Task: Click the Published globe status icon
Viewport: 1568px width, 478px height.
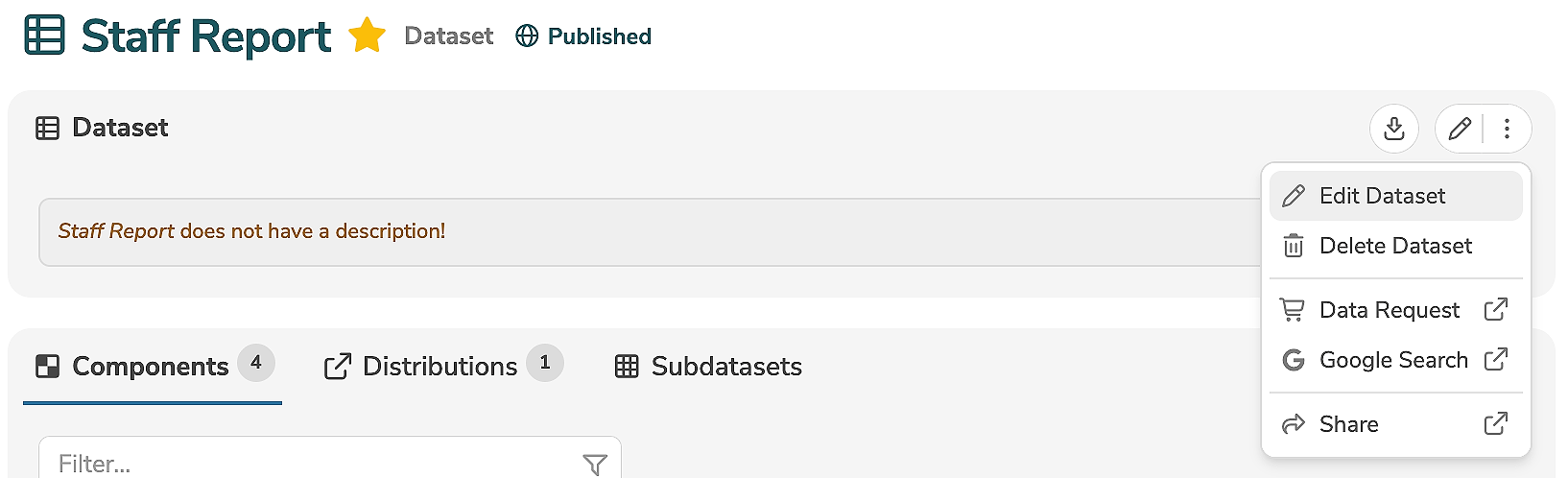Action: [x=527, y=36]
